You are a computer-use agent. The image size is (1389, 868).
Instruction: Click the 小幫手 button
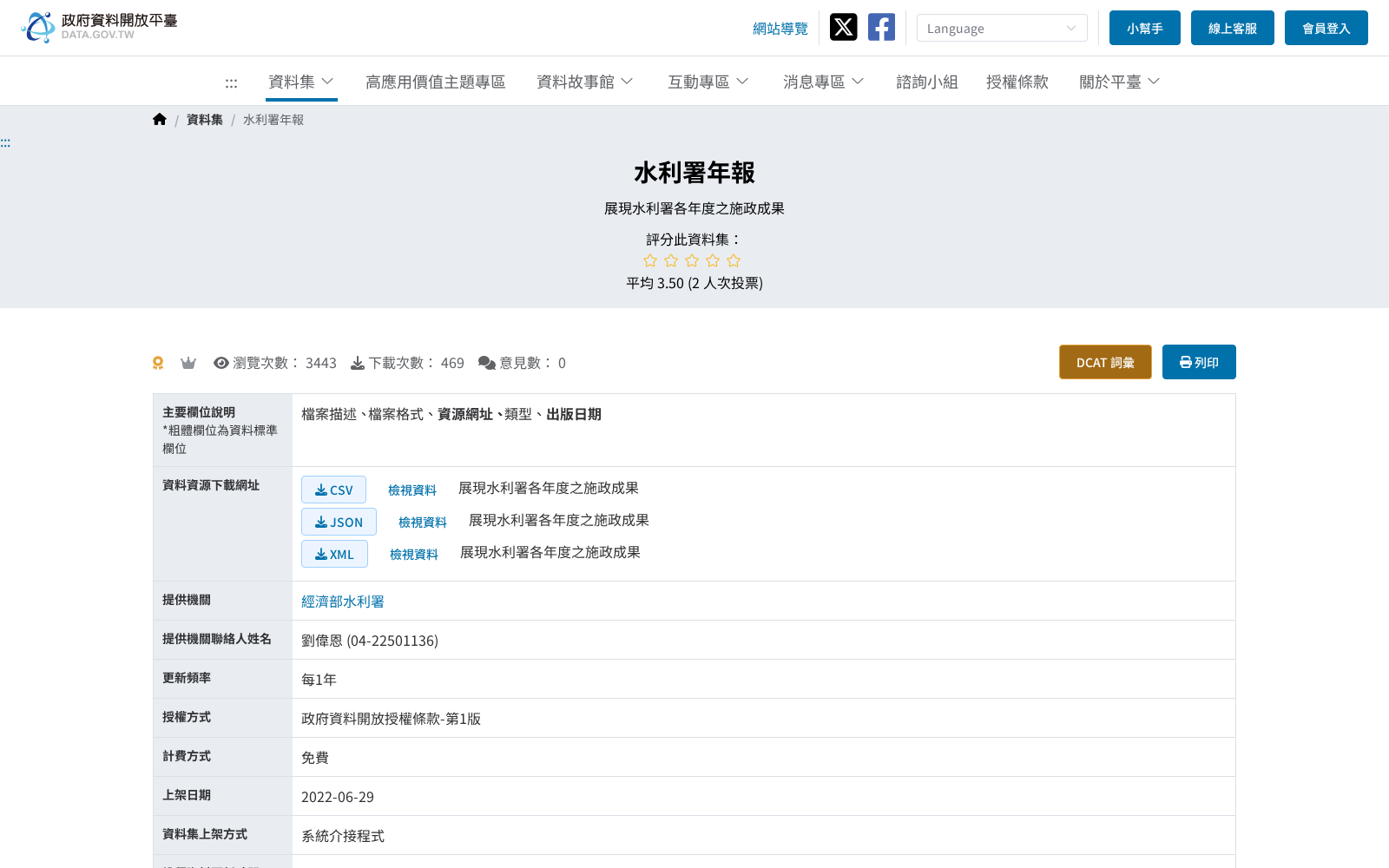click(1145, 28)
